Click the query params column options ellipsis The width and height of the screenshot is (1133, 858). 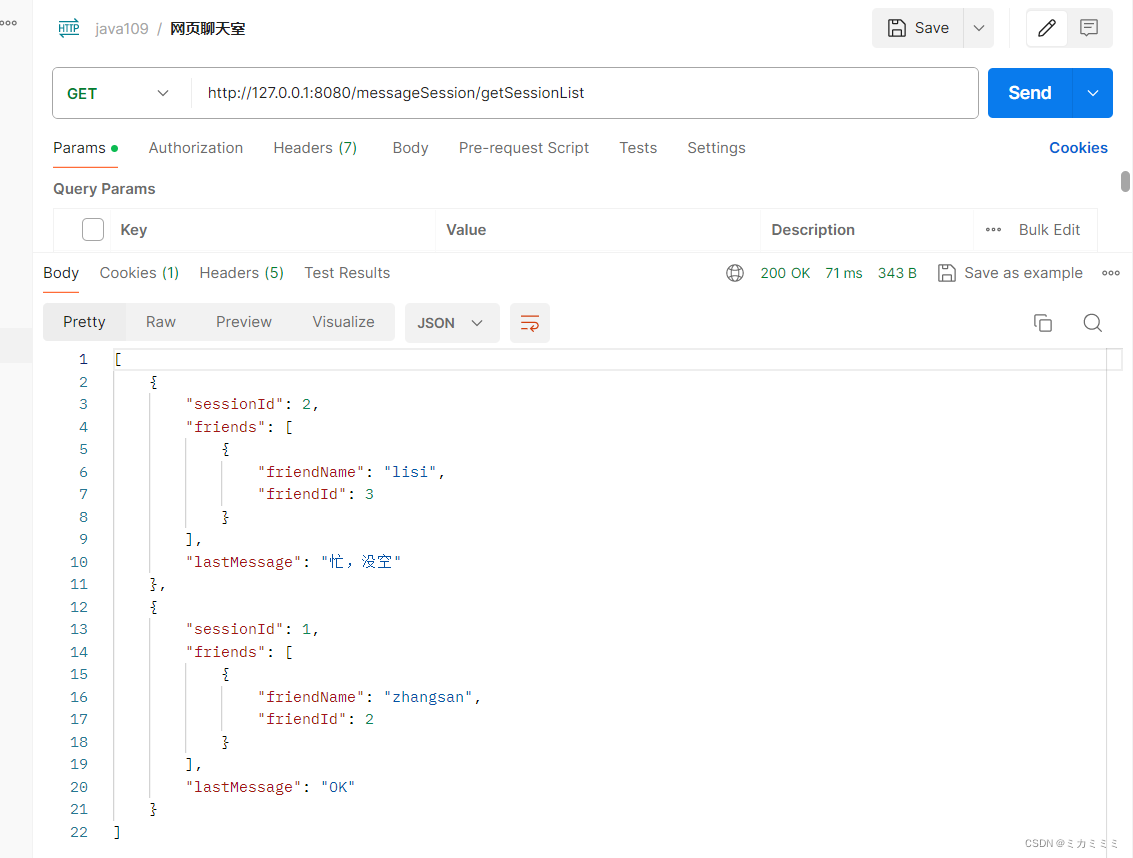click(x=994, y=230)
